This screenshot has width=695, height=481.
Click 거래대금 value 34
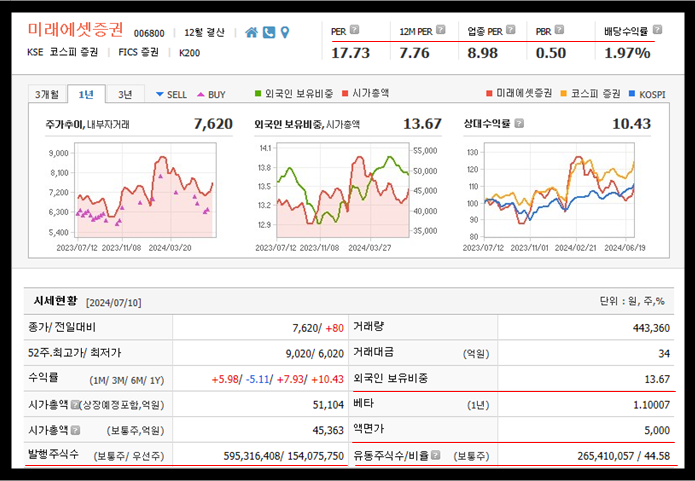click(664, 354)
